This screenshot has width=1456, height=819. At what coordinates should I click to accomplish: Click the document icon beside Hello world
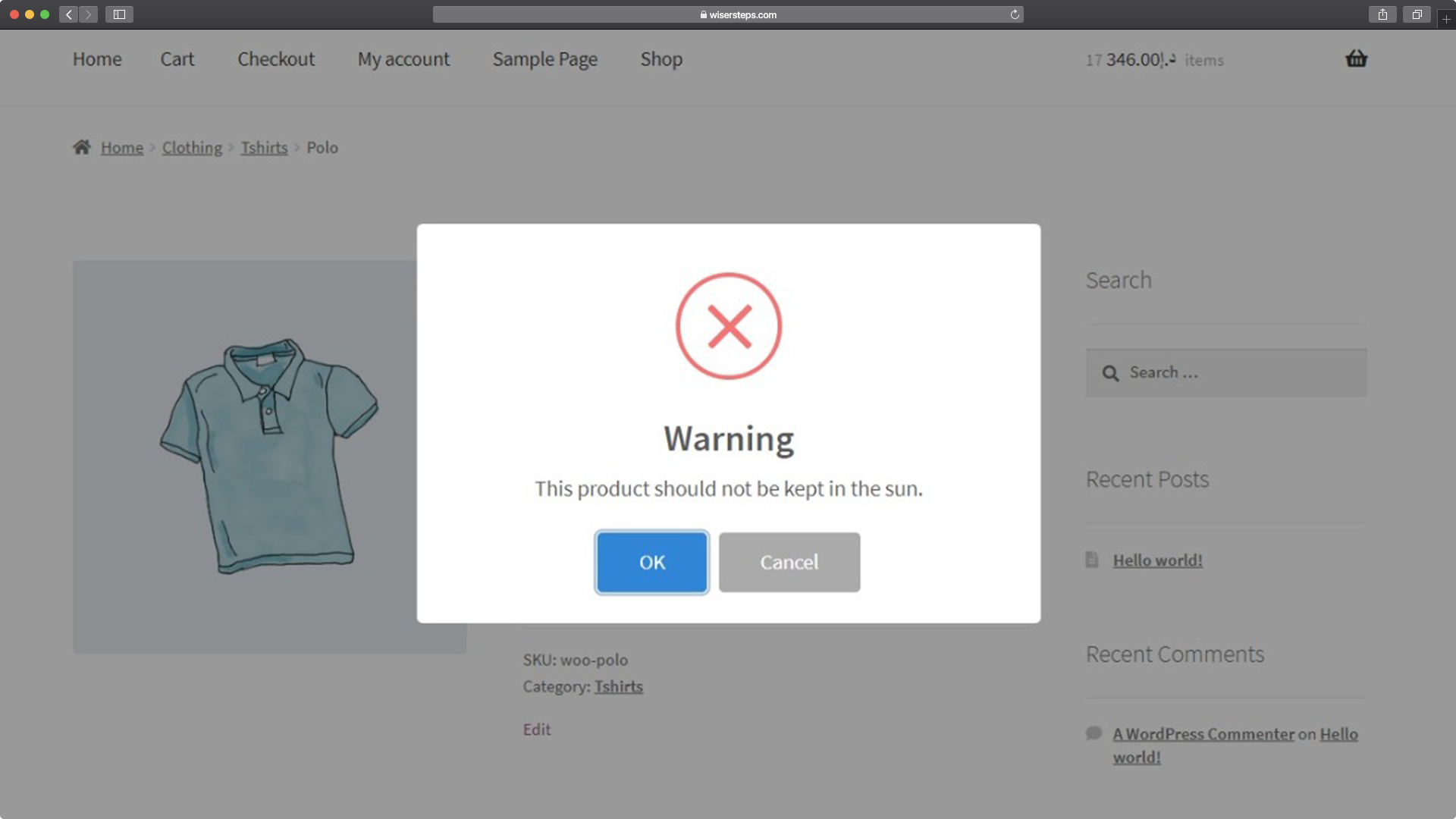click(1092, 560)
